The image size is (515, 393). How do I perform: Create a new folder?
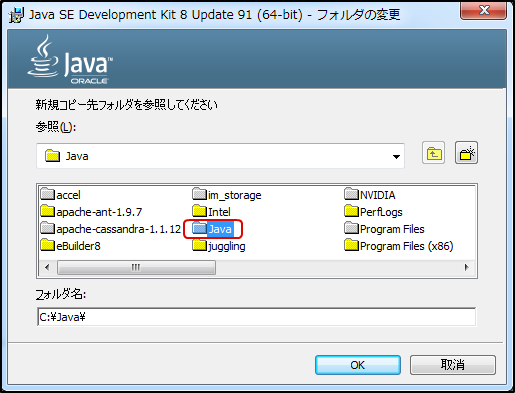tap(466, 153)
